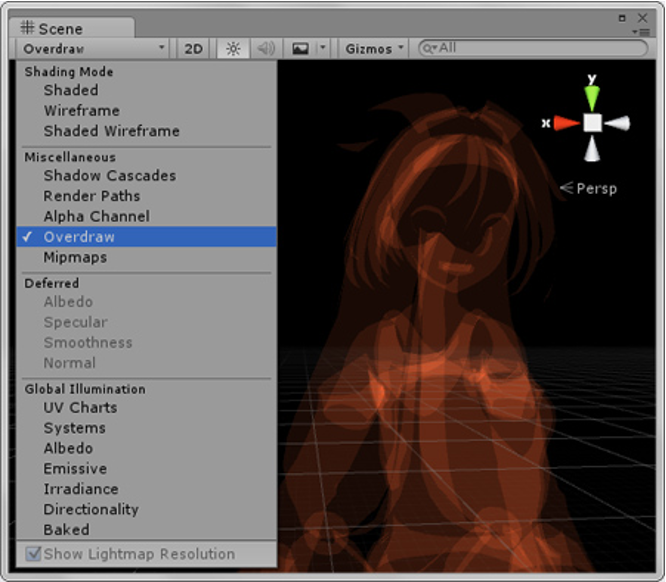This screenshot has width=666, height=582.
Task: Click Deferred Specular entry
Action: (x=147, y=322)
